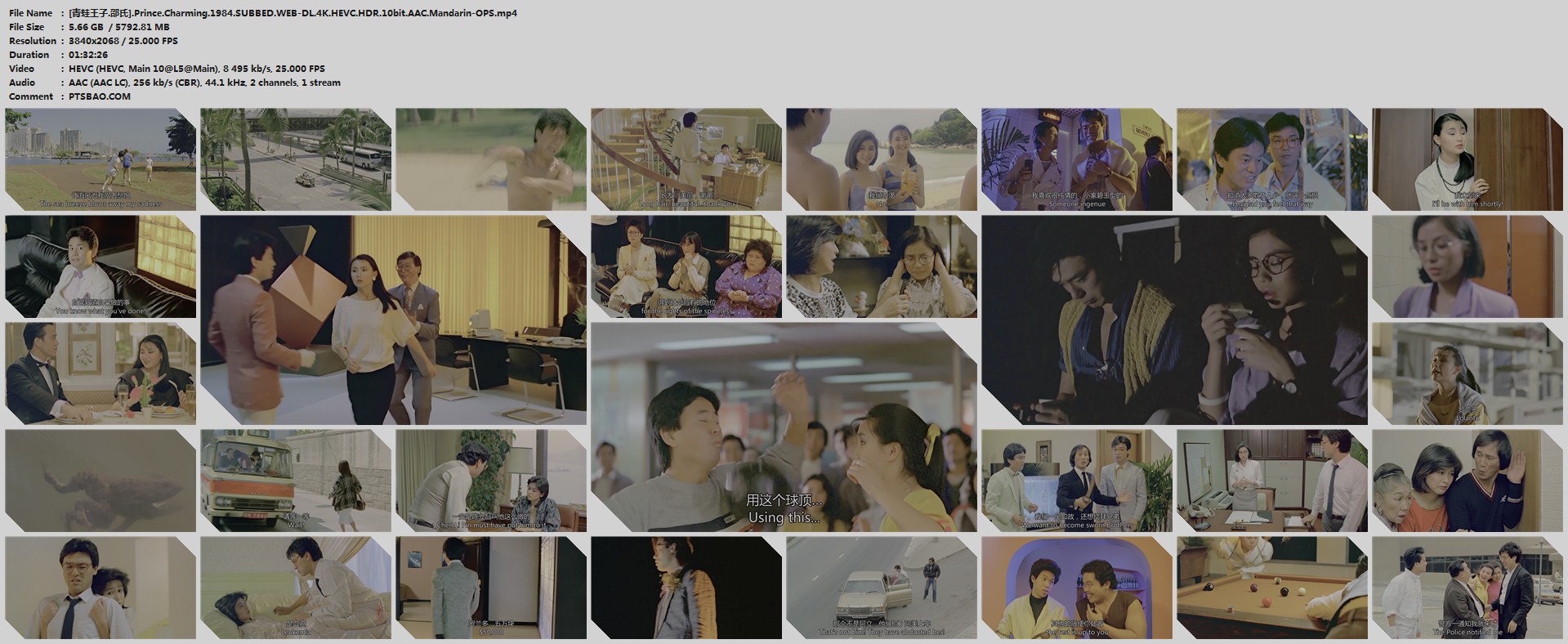
Task: Open dark thumbnail of person with corsage
Action: [686, 588]
